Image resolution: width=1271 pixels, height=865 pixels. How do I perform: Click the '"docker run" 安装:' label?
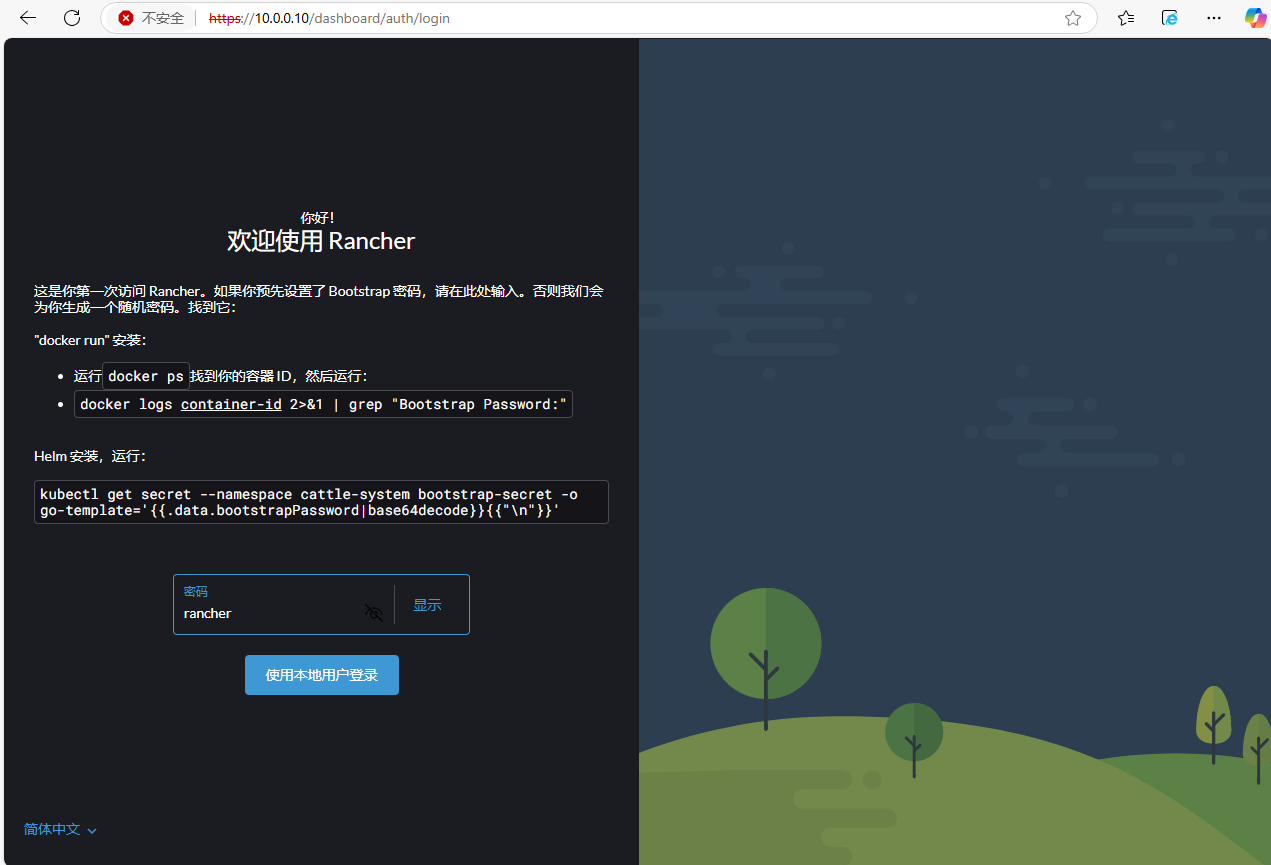point(90,340)
